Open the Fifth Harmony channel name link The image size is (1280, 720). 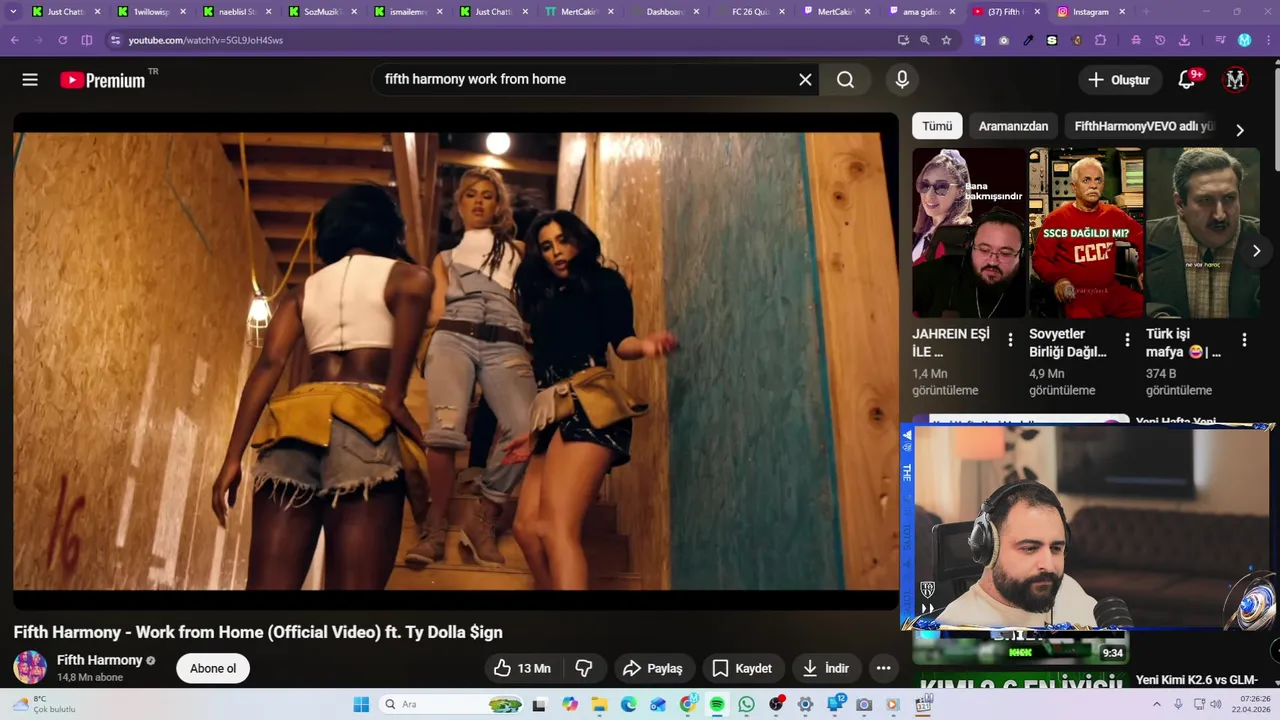point(99,660)
